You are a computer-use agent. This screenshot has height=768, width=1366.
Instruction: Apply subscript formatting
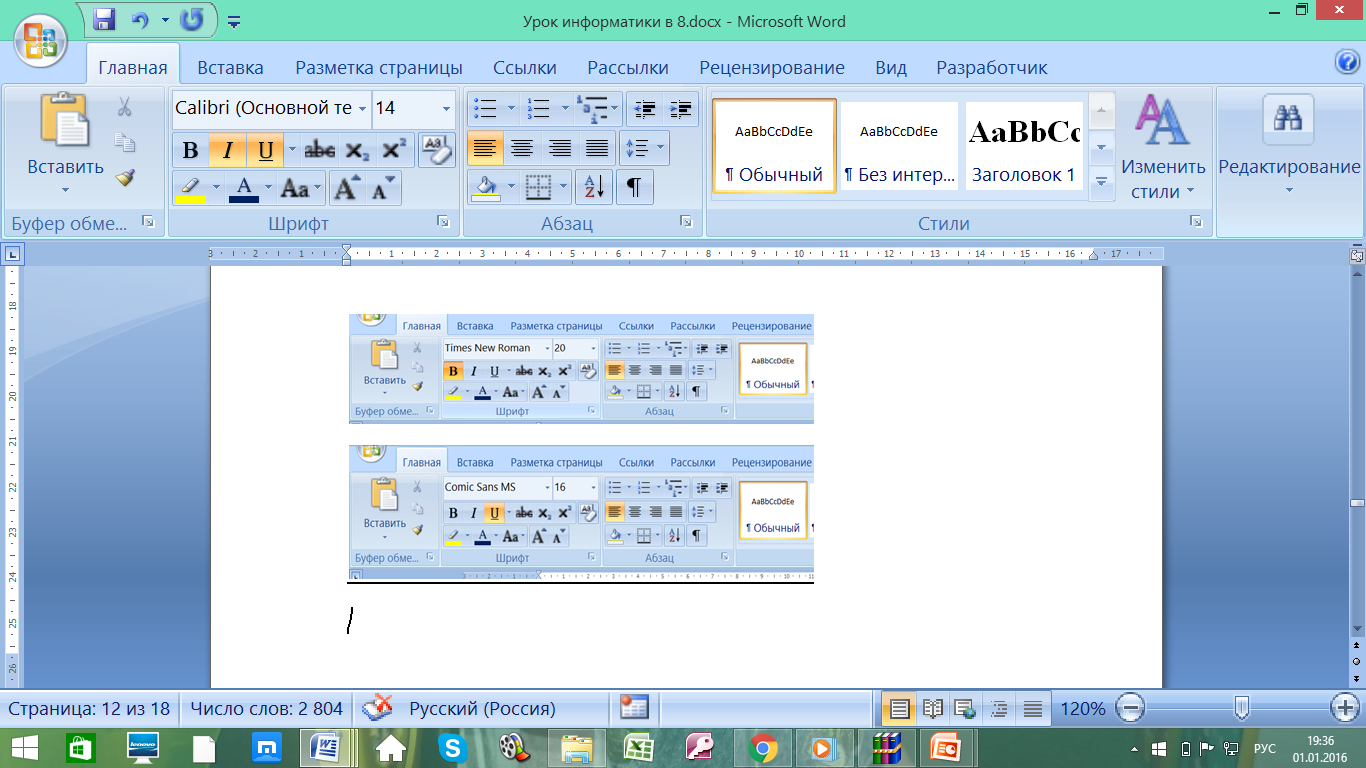click(x=358, y=151)
